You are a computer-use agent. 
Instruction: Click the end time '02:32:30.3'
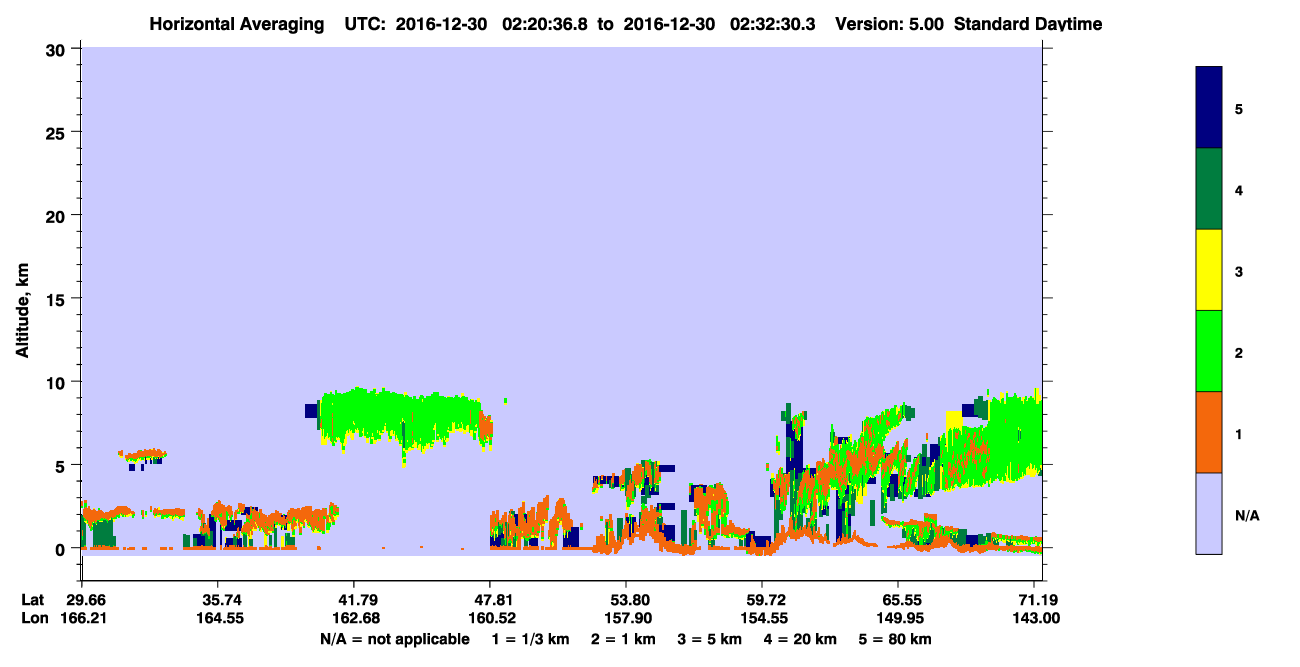tap(775, 24)
